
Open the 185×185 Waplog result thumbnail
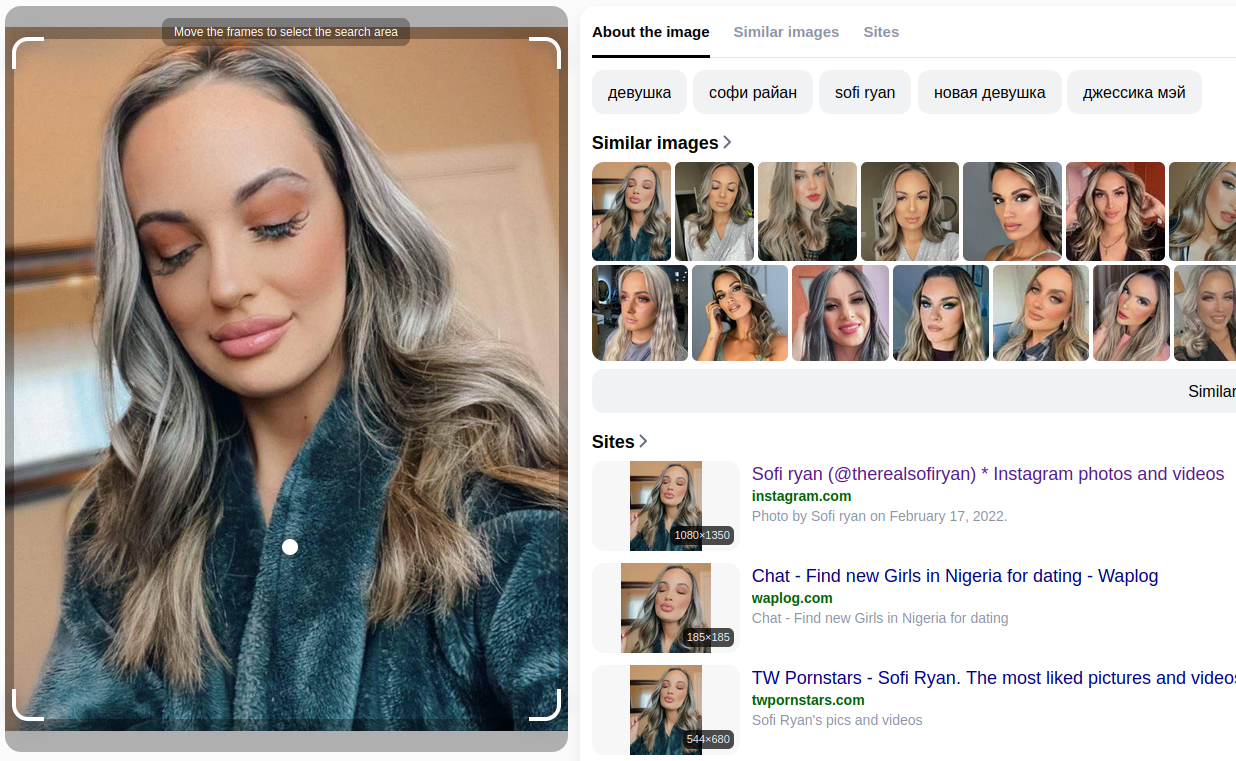point(666,608)
